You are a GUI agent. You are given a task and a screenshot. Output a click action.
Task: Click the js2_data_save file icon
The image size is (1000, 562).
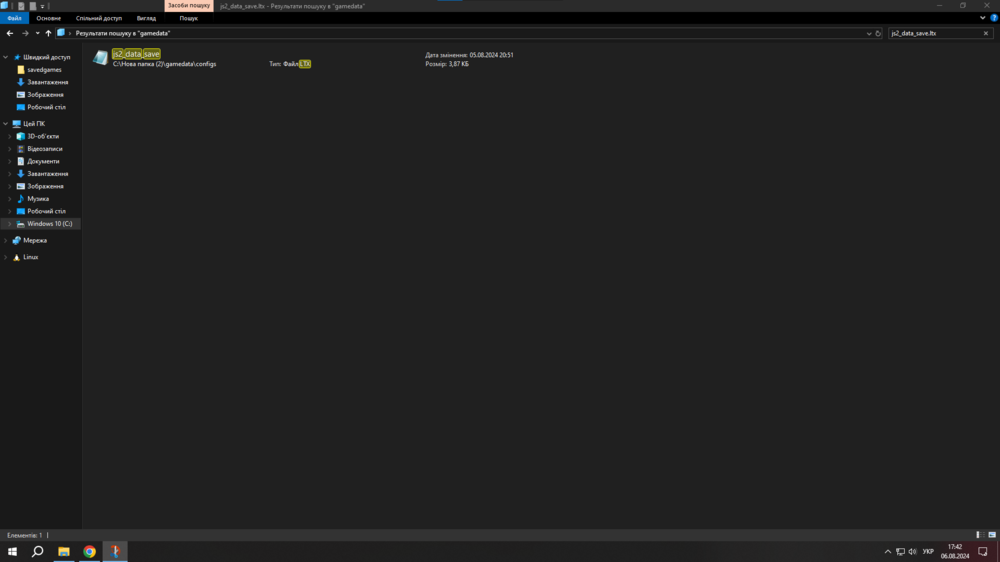(100, 57)
